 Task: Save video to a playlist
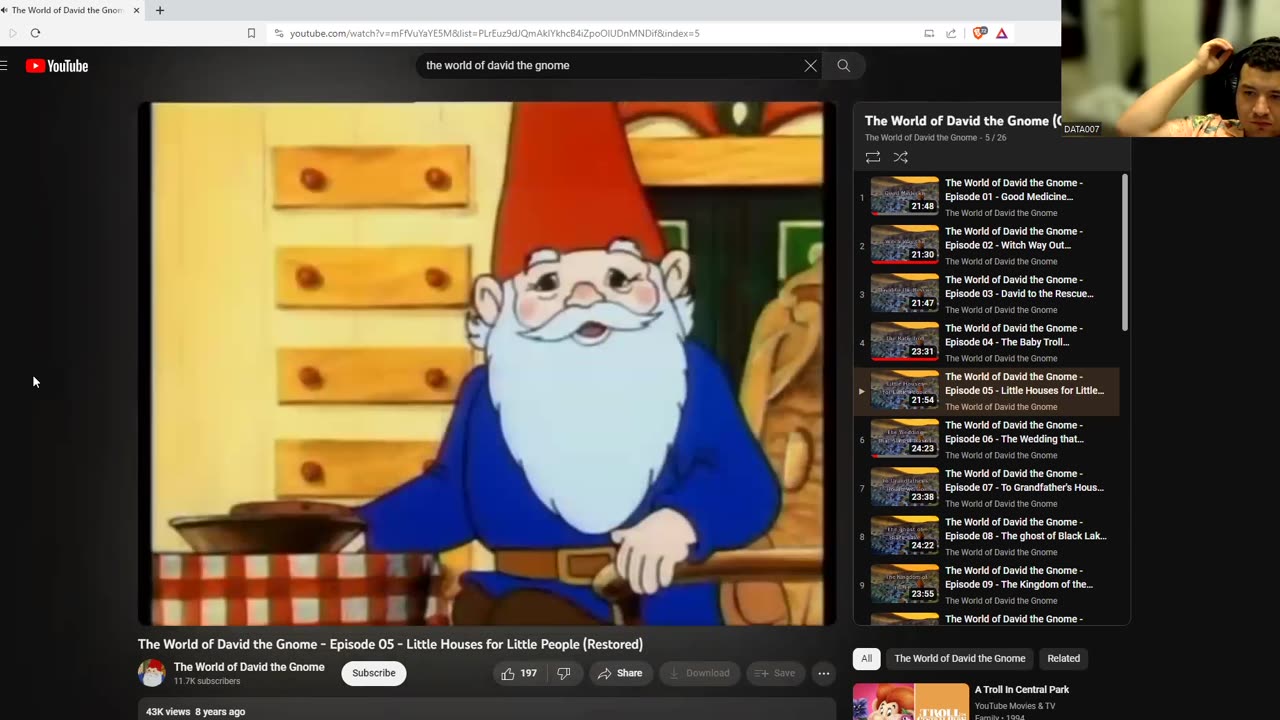tap(775, 673)
